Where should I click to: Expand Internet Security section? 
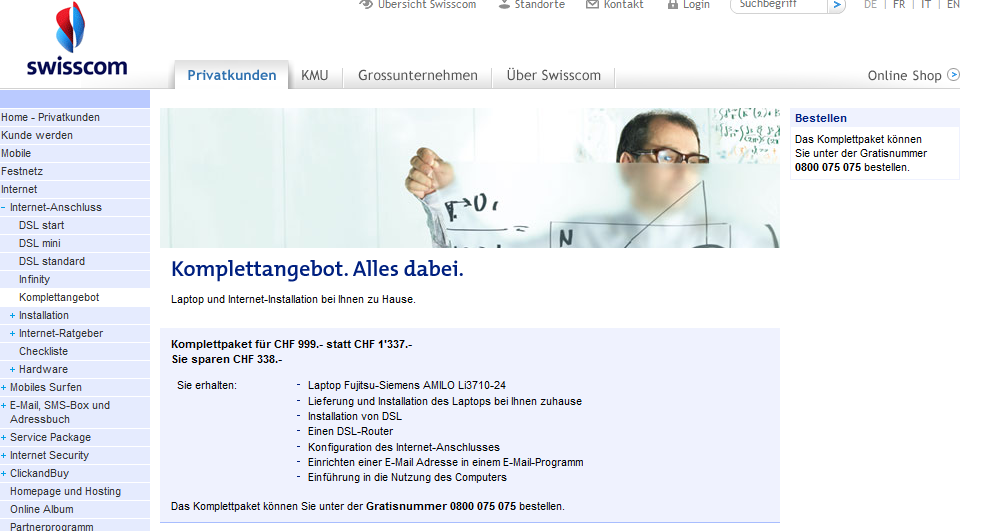point(4,456)
